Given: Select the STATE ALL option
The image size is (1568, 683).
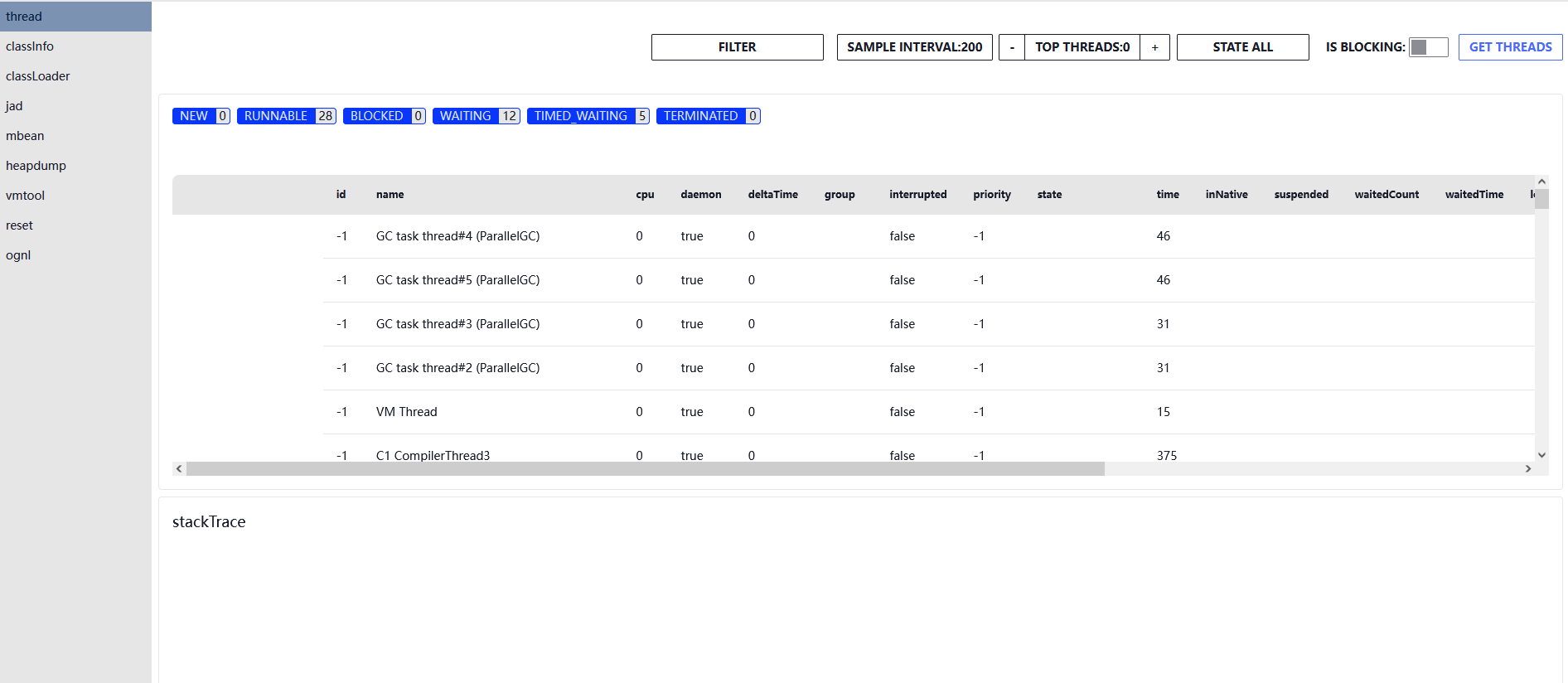Looking at the screenshot, I should point(1242,47).
